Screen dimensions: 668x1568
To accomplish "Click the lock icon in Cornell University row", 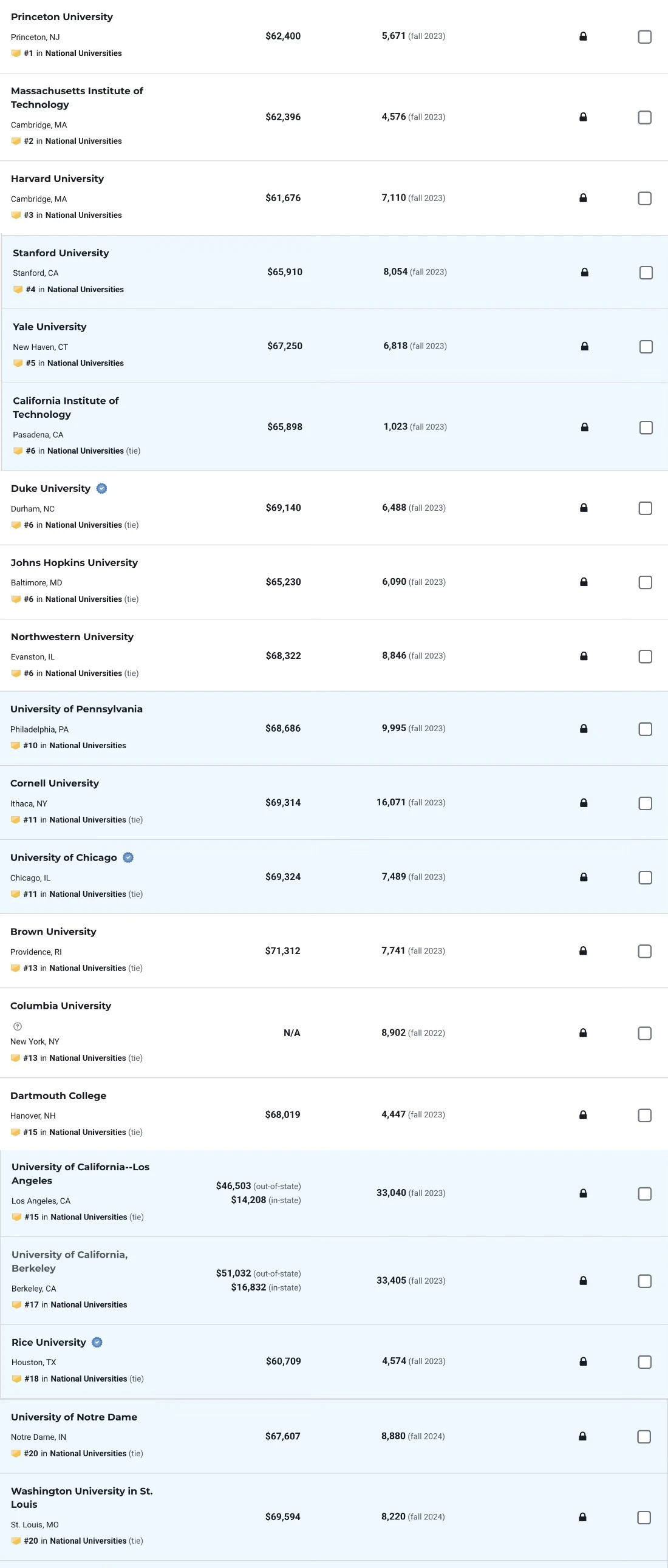I will pos(584,803).
